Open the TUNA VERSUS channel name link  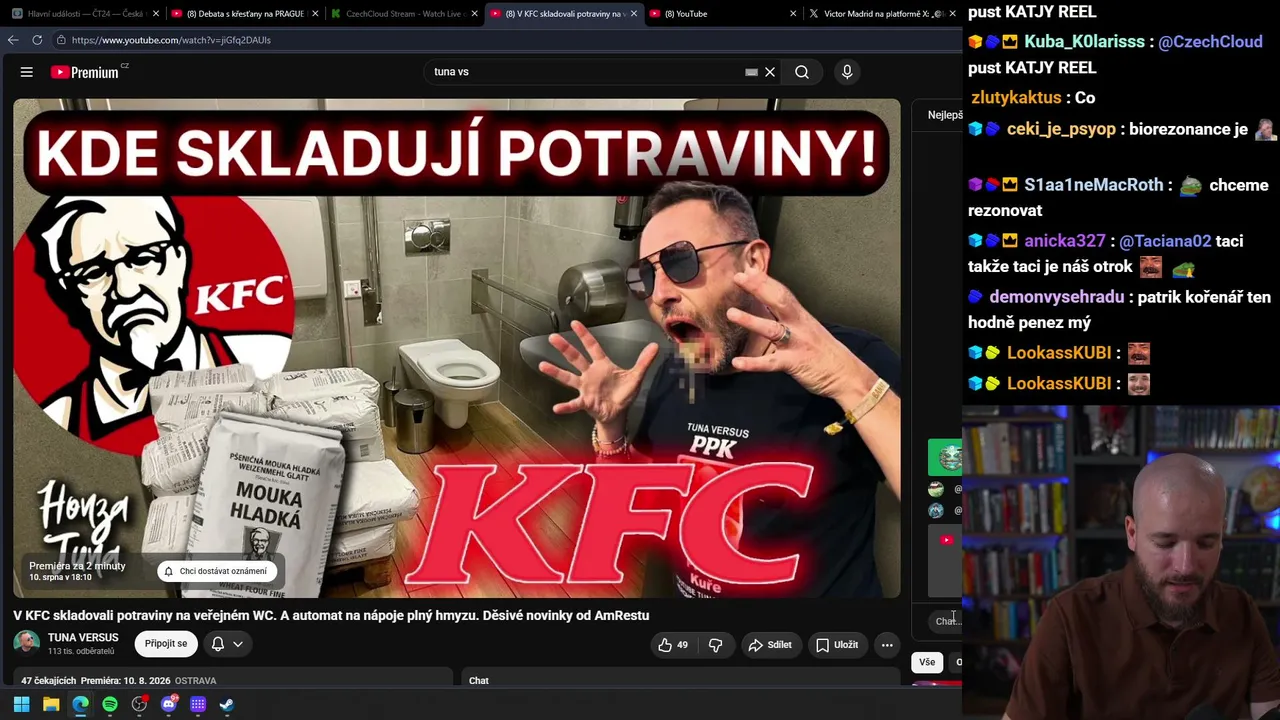[x=83, y=638]
